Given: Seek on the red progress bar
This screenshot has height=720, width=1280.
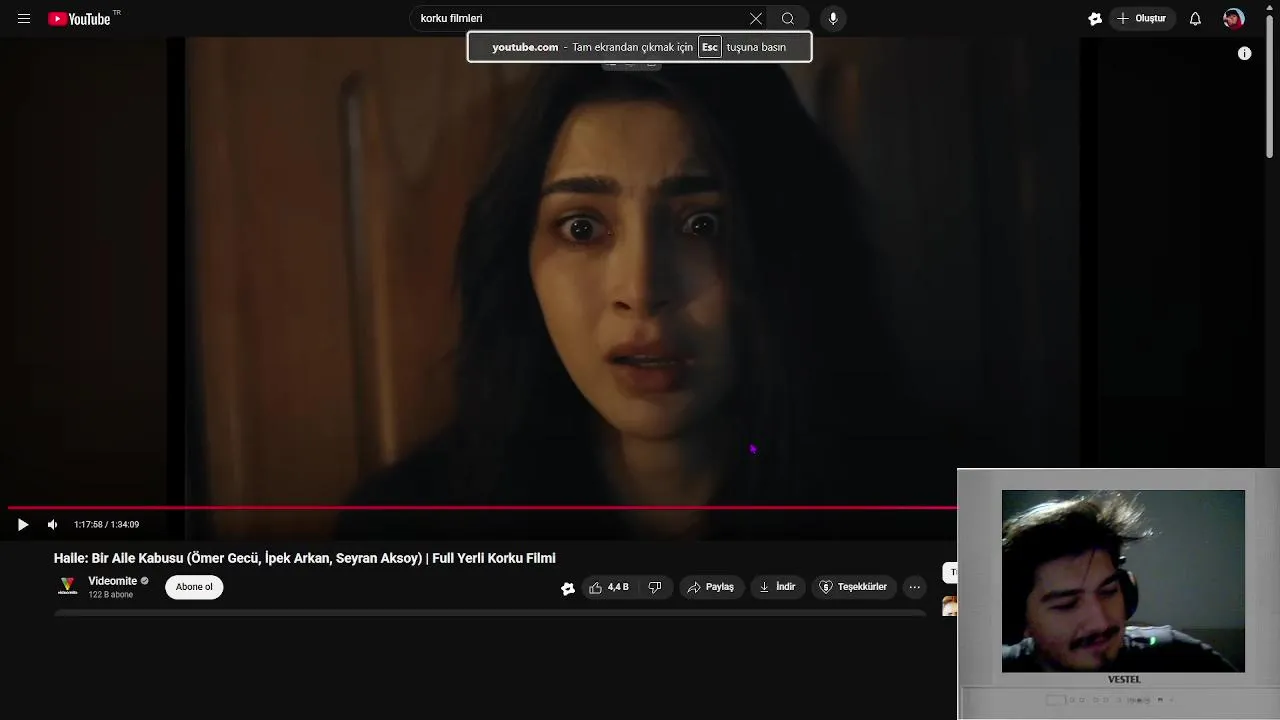Looking at the screenshot, I should (482, 508).
